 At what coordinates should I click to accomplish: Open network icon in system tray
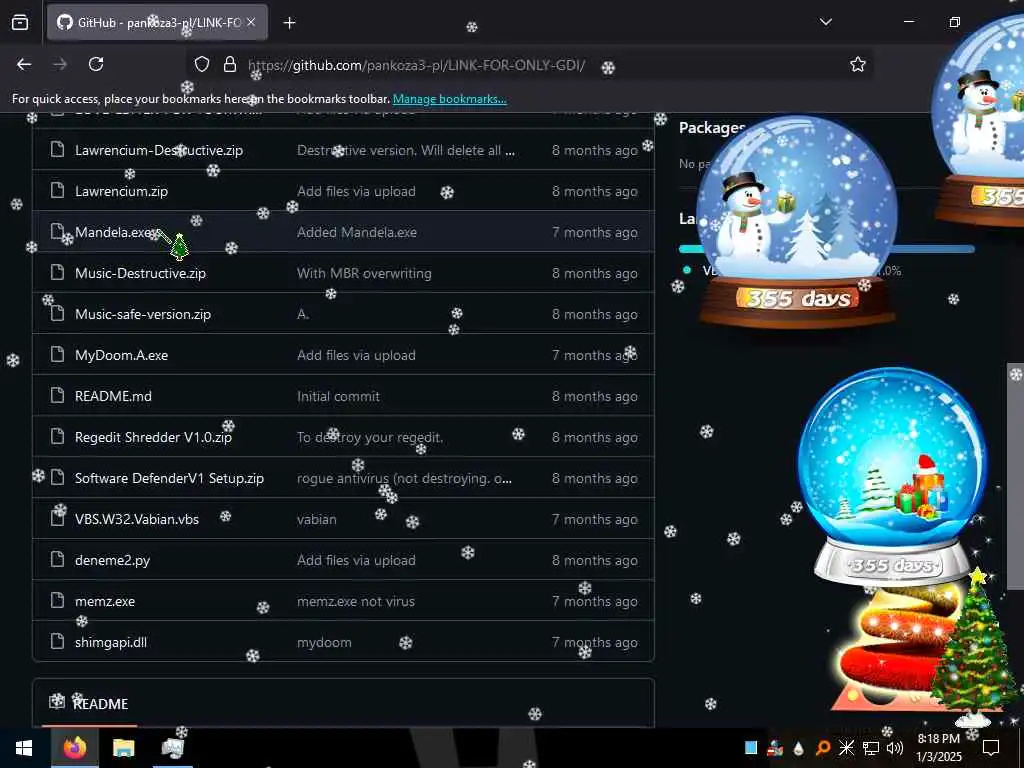pos(871,748)
